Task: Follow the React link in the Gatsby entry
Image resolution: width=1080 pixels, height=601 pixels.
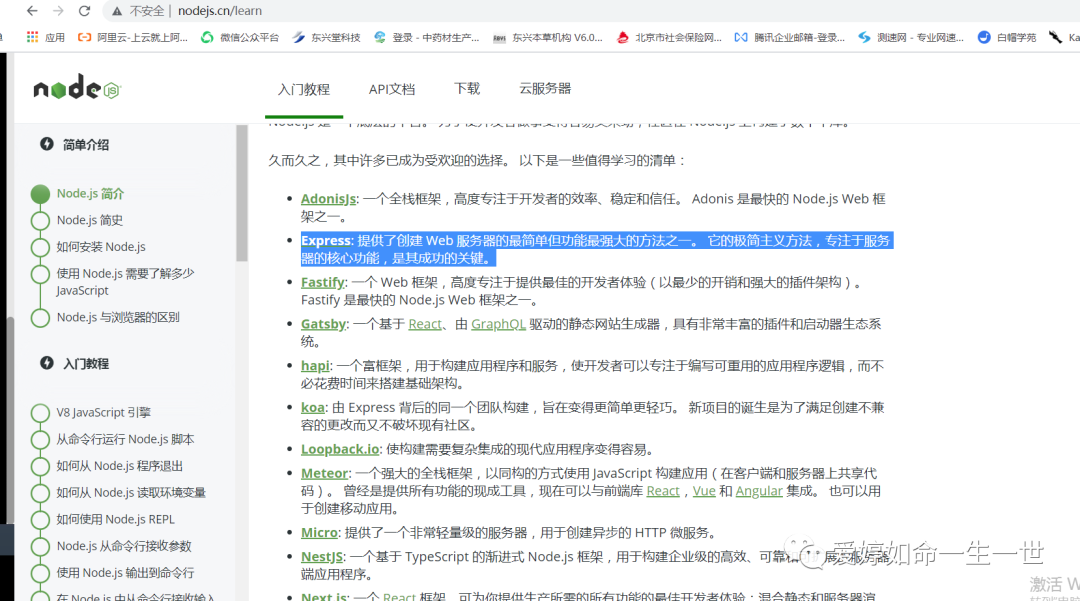Action: [x=425, y=324]
